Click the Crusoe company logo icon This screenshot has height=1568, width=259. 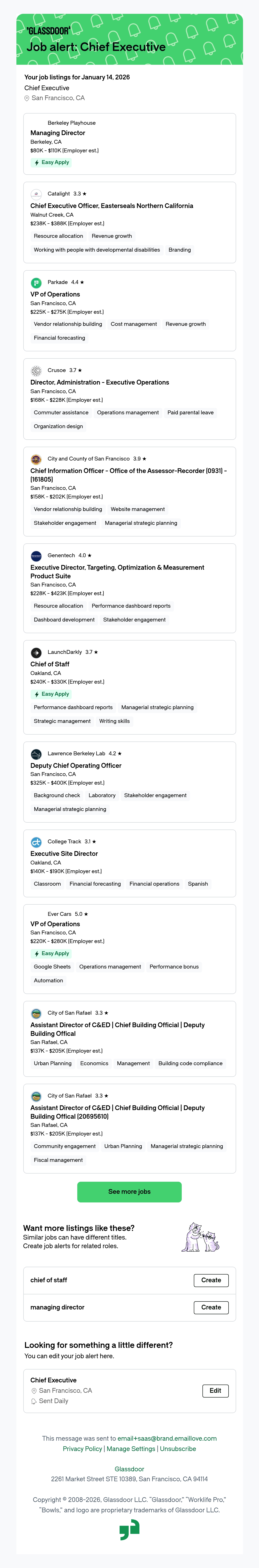coord(36,371)
